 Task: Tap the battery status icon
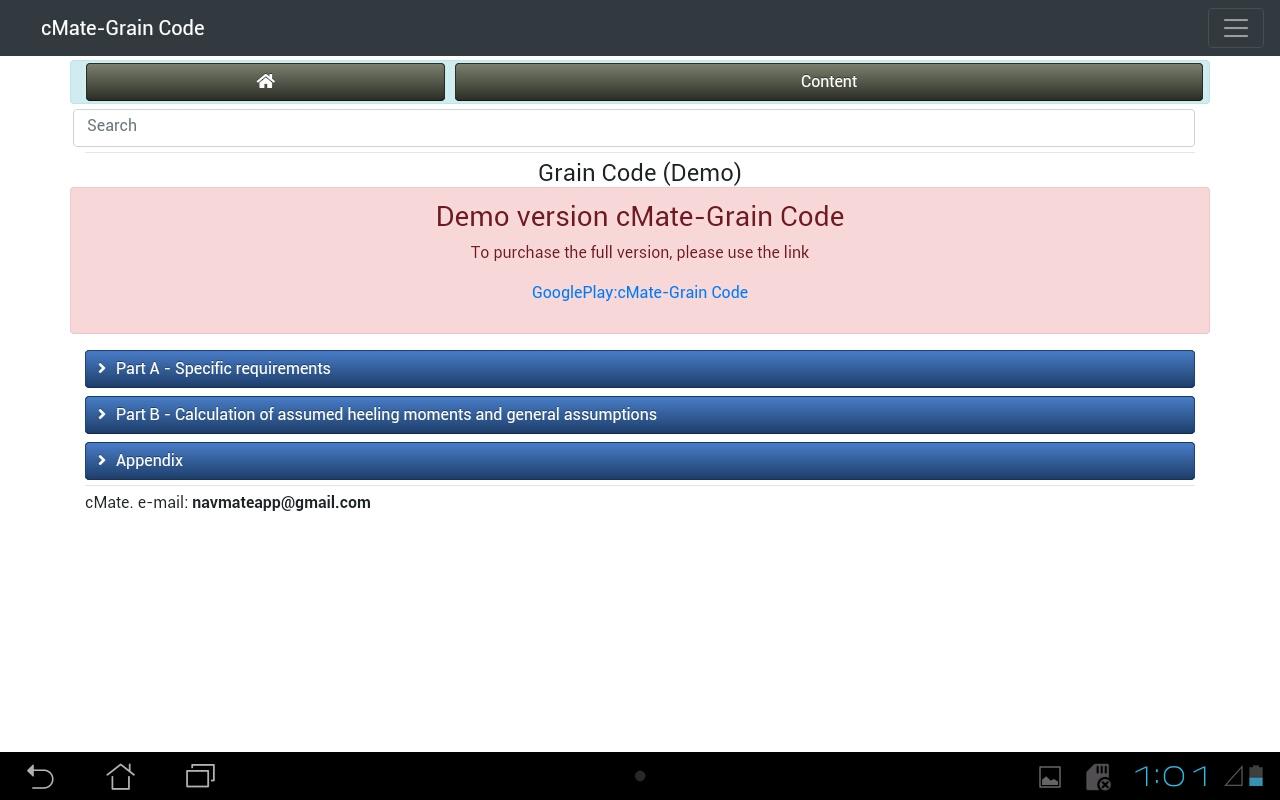pos(1256,776)
